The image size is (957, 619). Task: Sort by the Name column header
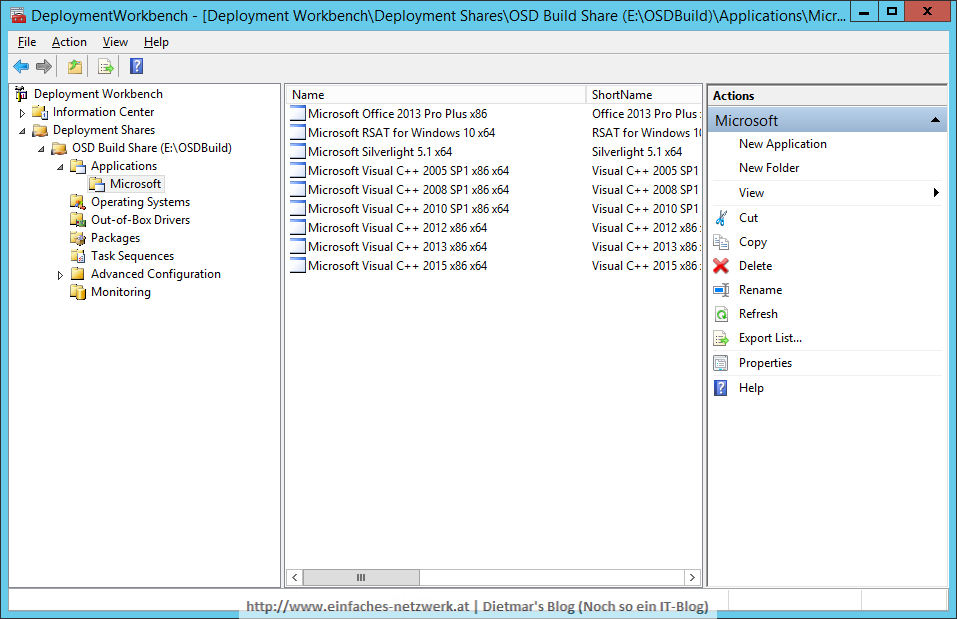pos(436,95)
